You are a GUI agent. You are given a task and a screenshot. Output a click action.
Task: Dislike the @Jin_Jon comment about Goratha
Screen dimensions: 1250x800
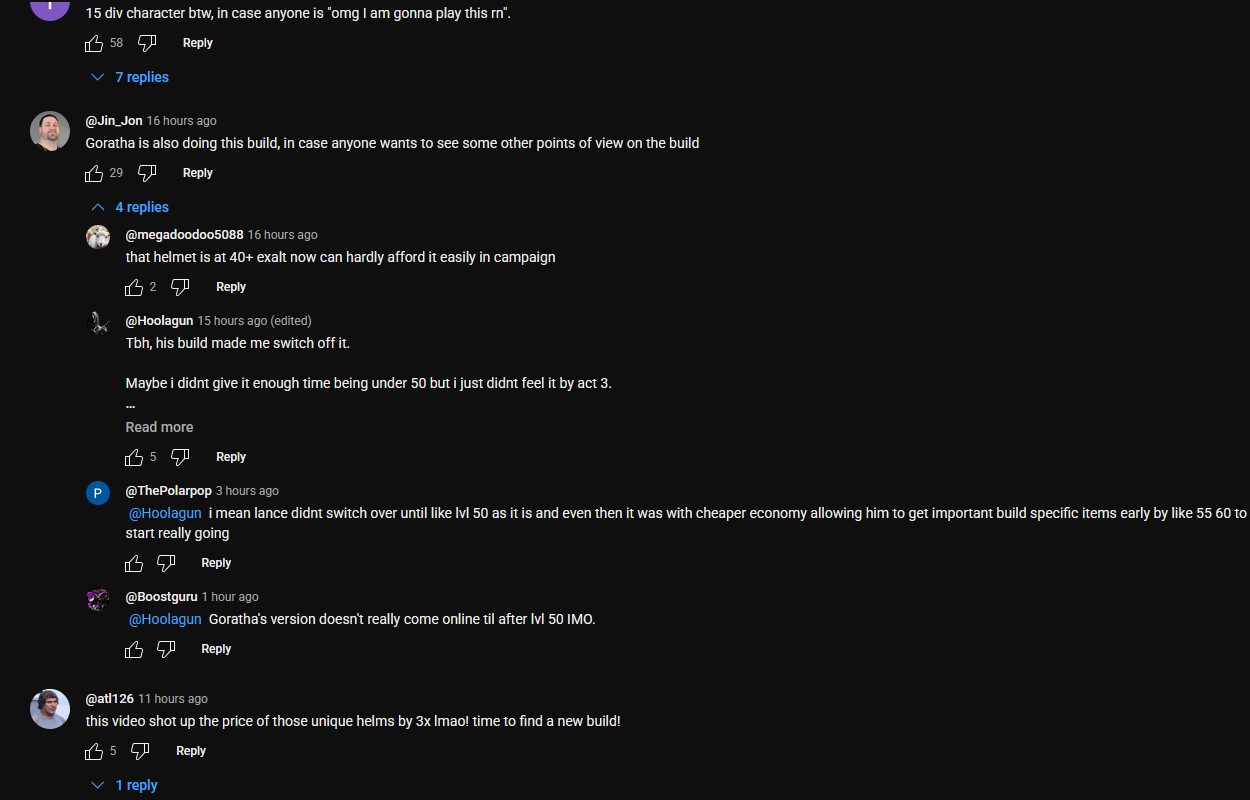click(147, 173)
